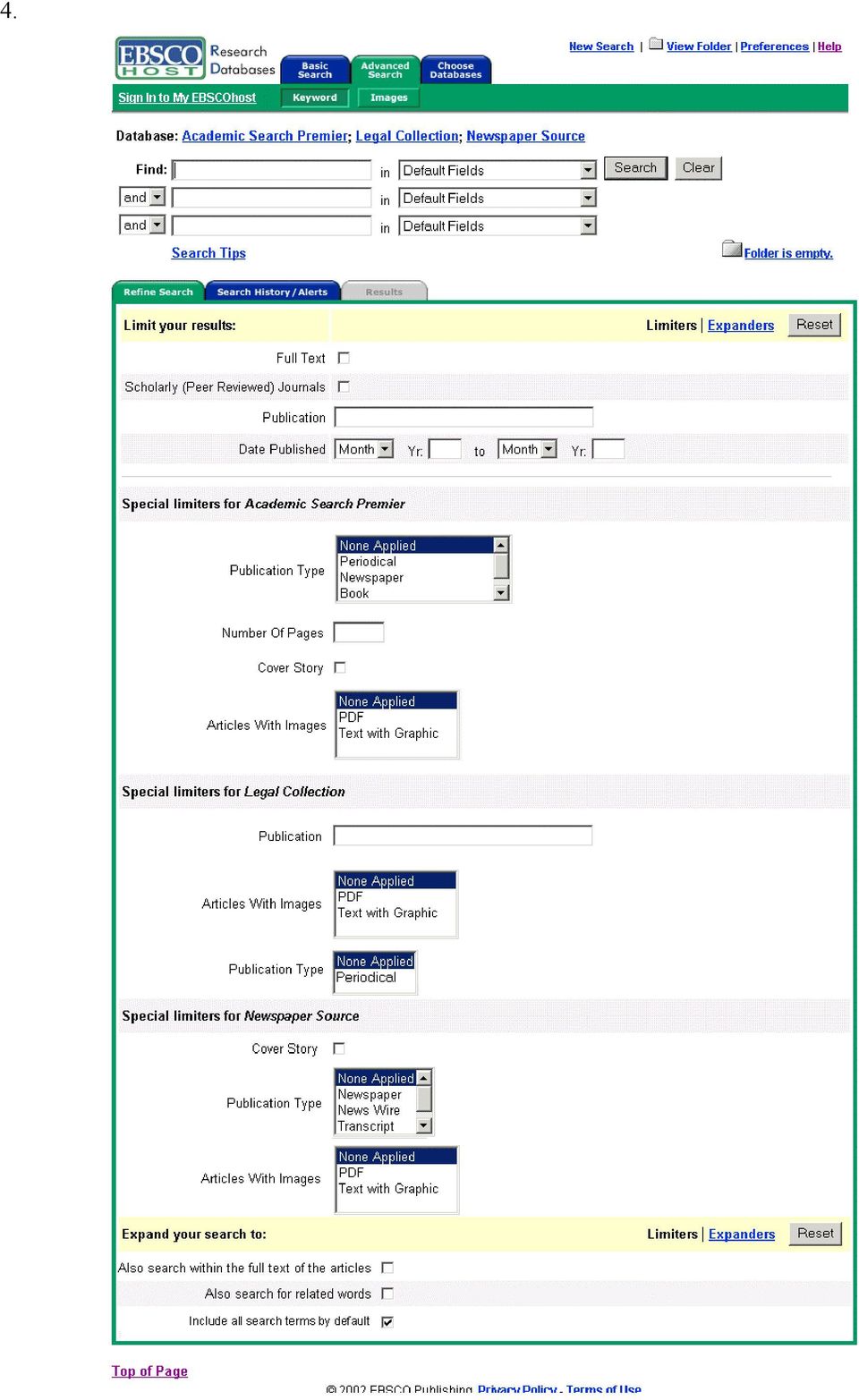Focus the Legal Collection Publication field
859x1400 pixels.
463,836
